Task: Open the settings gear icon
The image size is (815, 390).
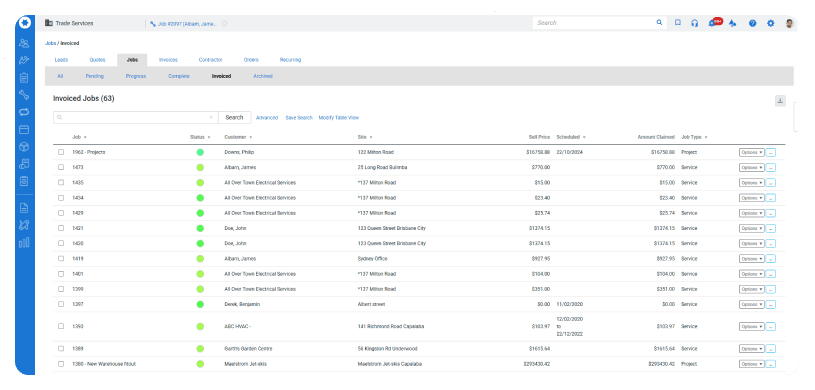Action: pos(771,23)
